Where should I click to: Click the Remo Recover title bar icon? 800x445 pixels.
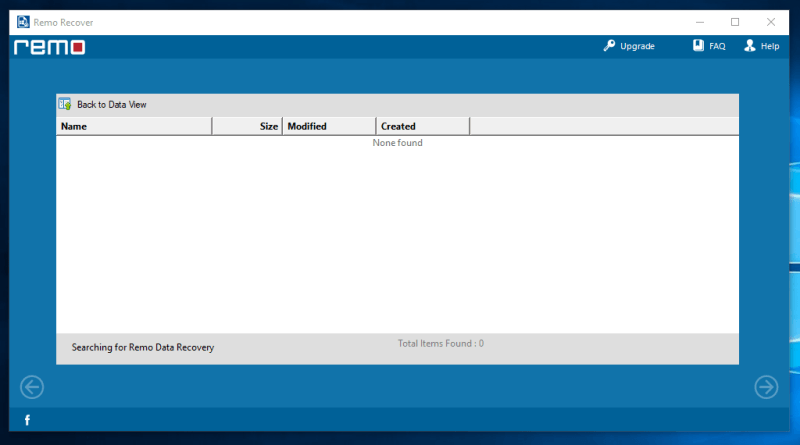tap(23, 22)
